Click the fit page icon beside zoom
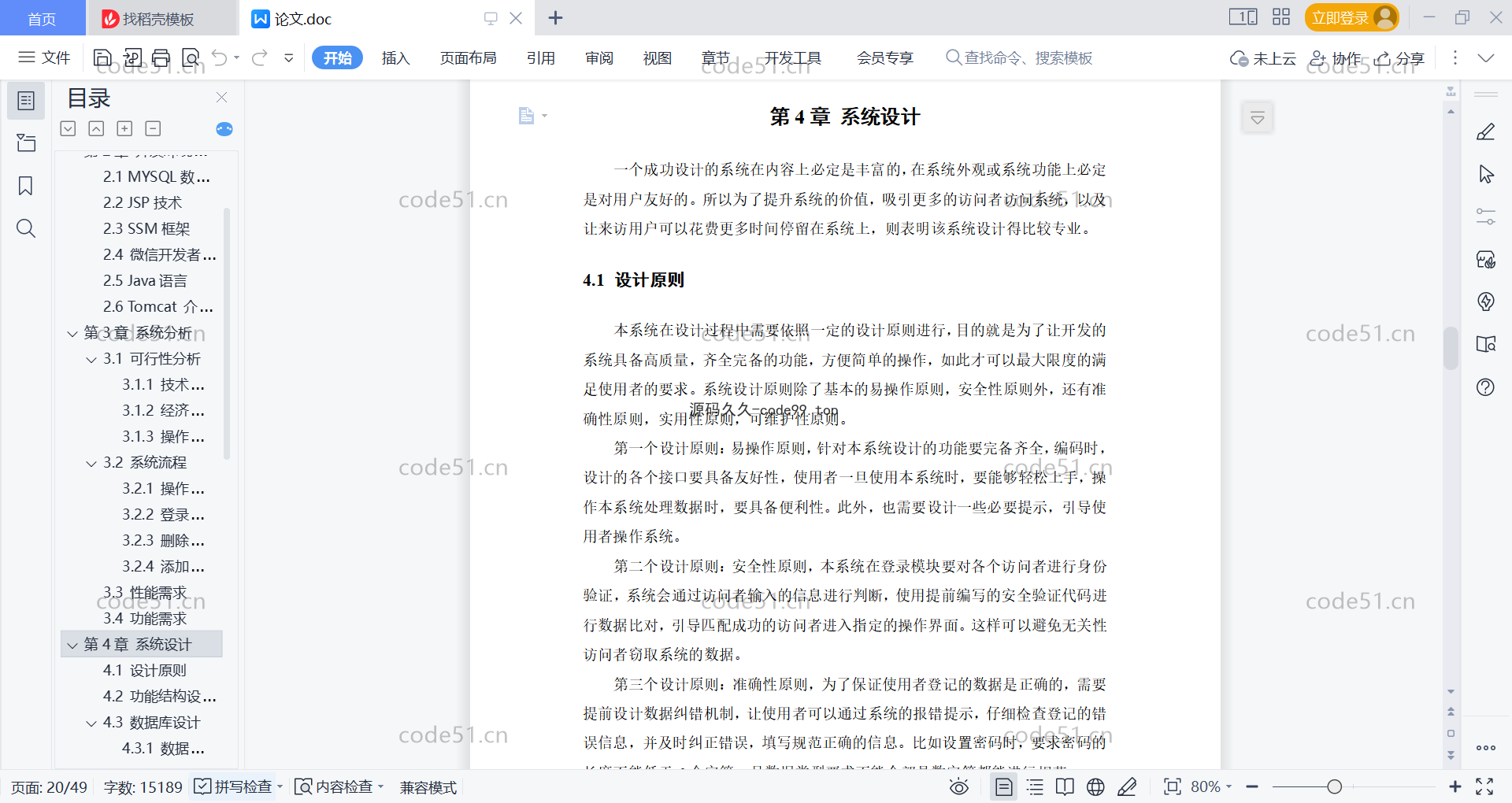This screenshot has height=803, width=1512. click(x=1173, y=786)
